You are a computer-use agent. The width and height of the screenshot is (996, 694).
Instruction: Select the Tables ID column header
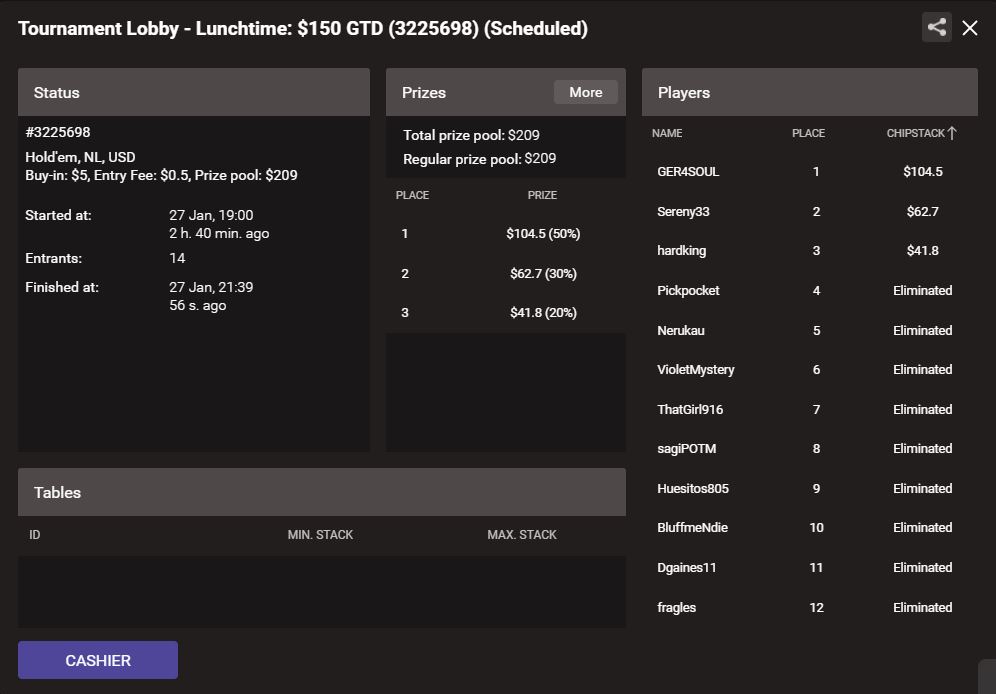click(x=34, y=535)
